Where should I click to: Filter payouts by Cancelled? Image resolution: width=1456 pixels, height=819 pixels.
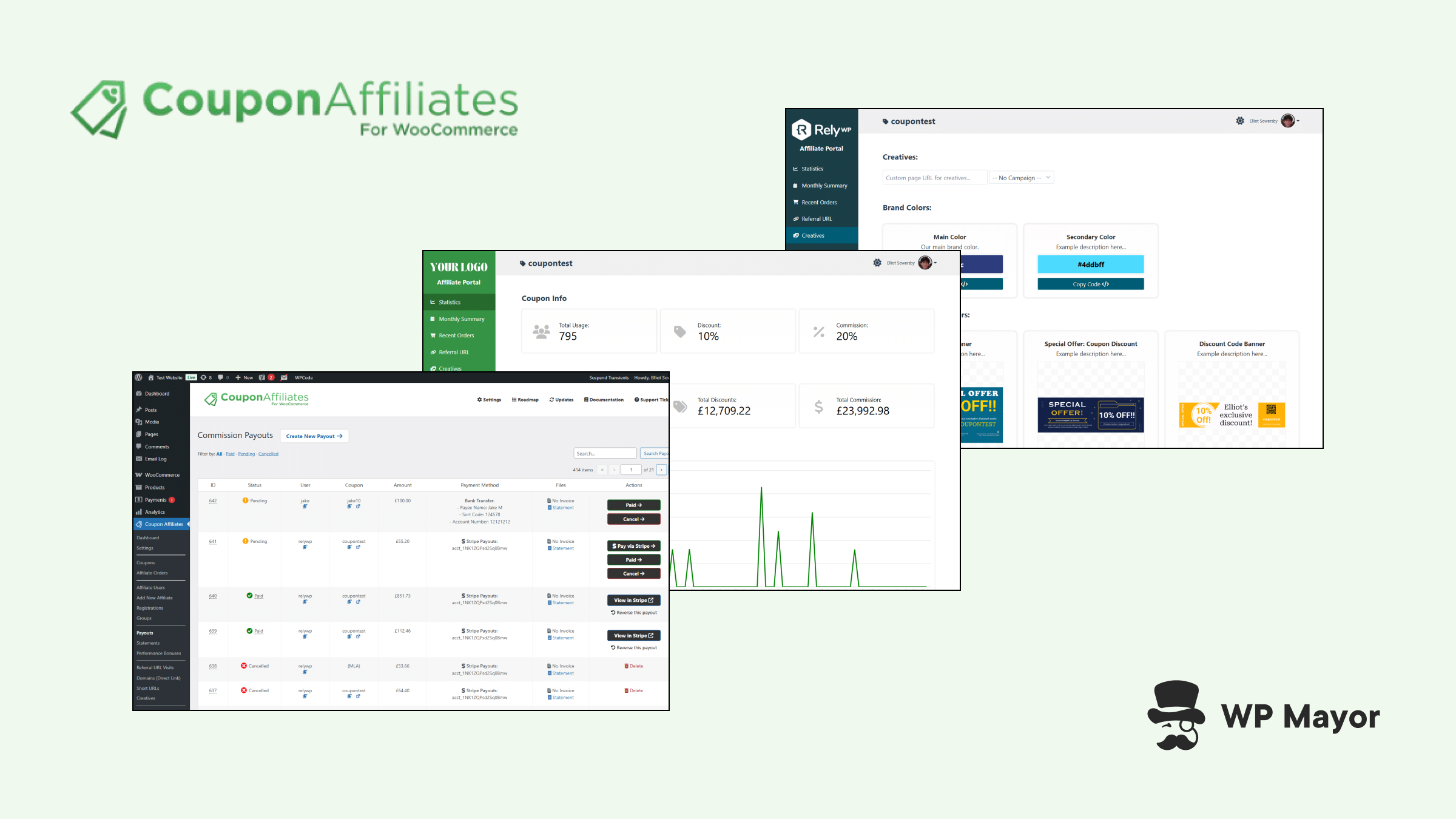tap(268, 454)
